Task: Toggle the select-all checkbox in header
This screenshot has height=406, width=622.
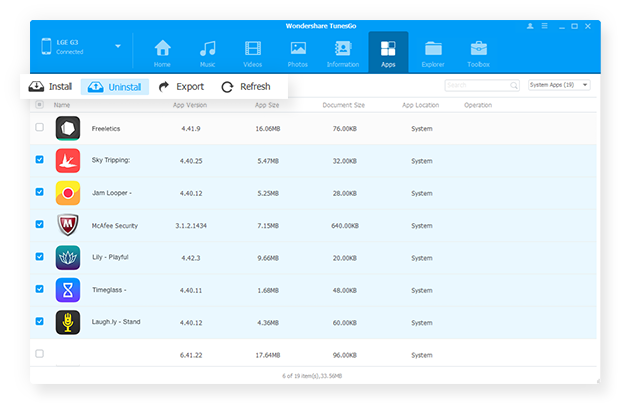Action: 39,105
